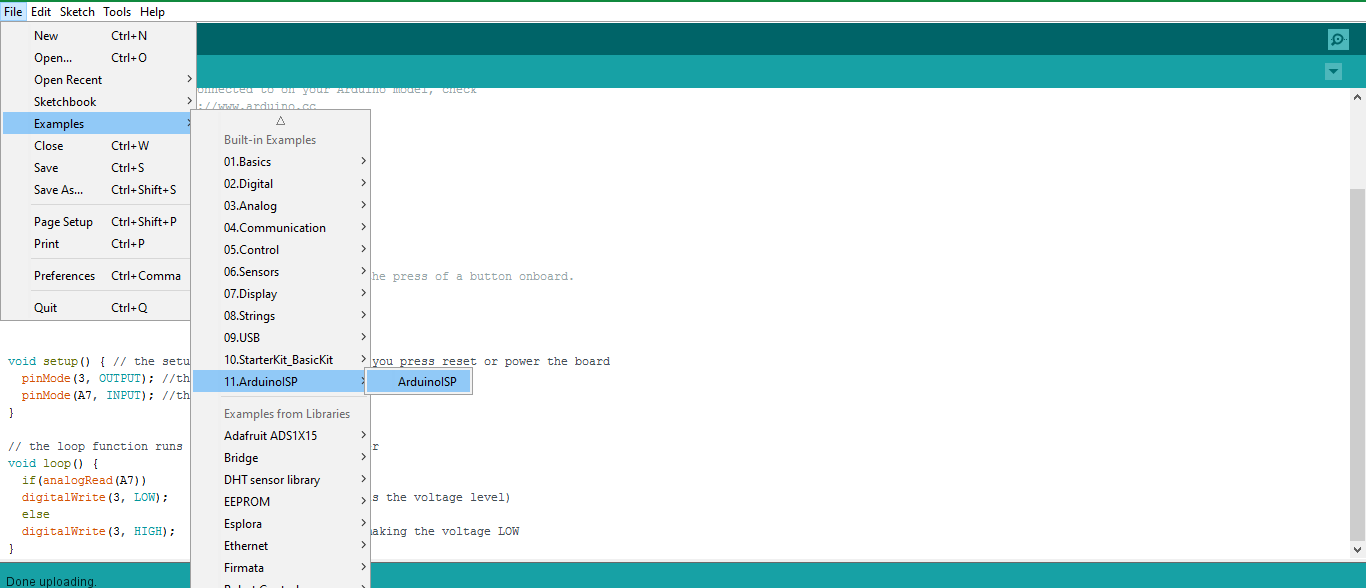Click the 'digitalWrite(3, LOW);' code line
Image resolution: width=1366 pixels, height=588 pixels.
point(95,498)
